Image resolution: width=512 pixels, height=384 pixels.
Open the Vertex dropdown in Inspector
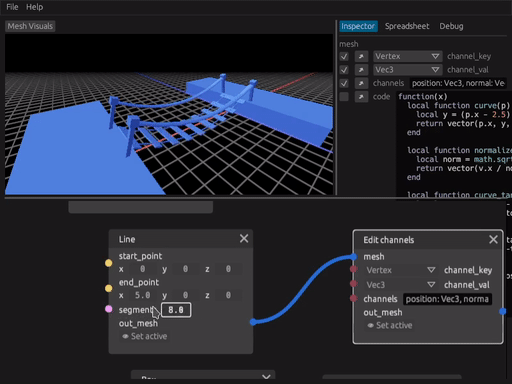click(x=407, y=56)
